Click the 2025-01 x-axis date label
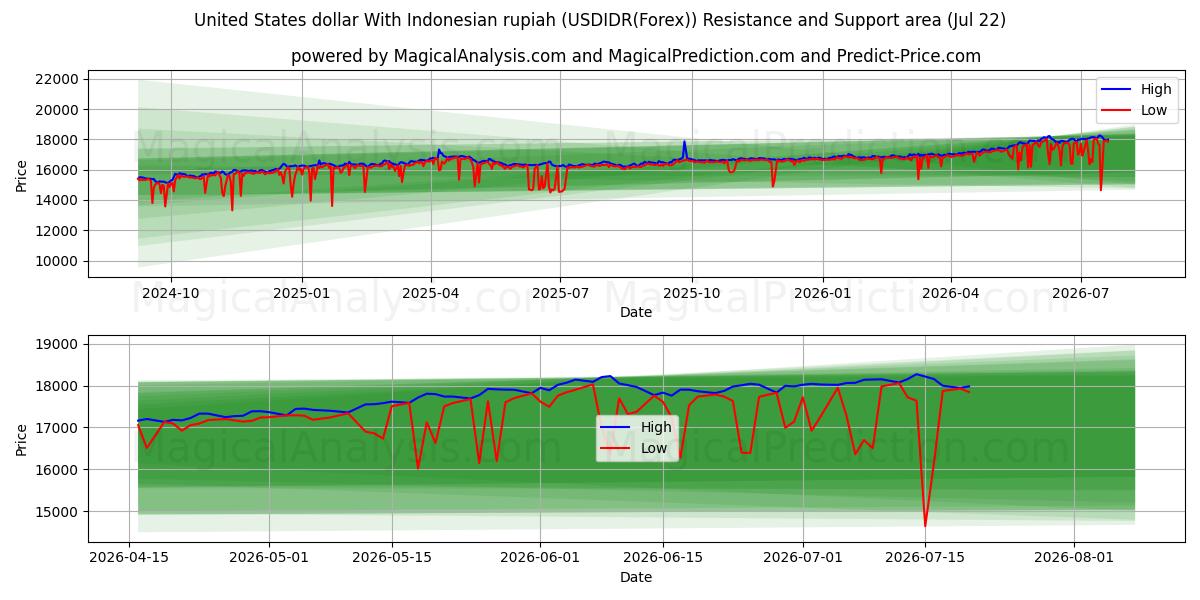The image size is (1200, 600). pos(301,294)
